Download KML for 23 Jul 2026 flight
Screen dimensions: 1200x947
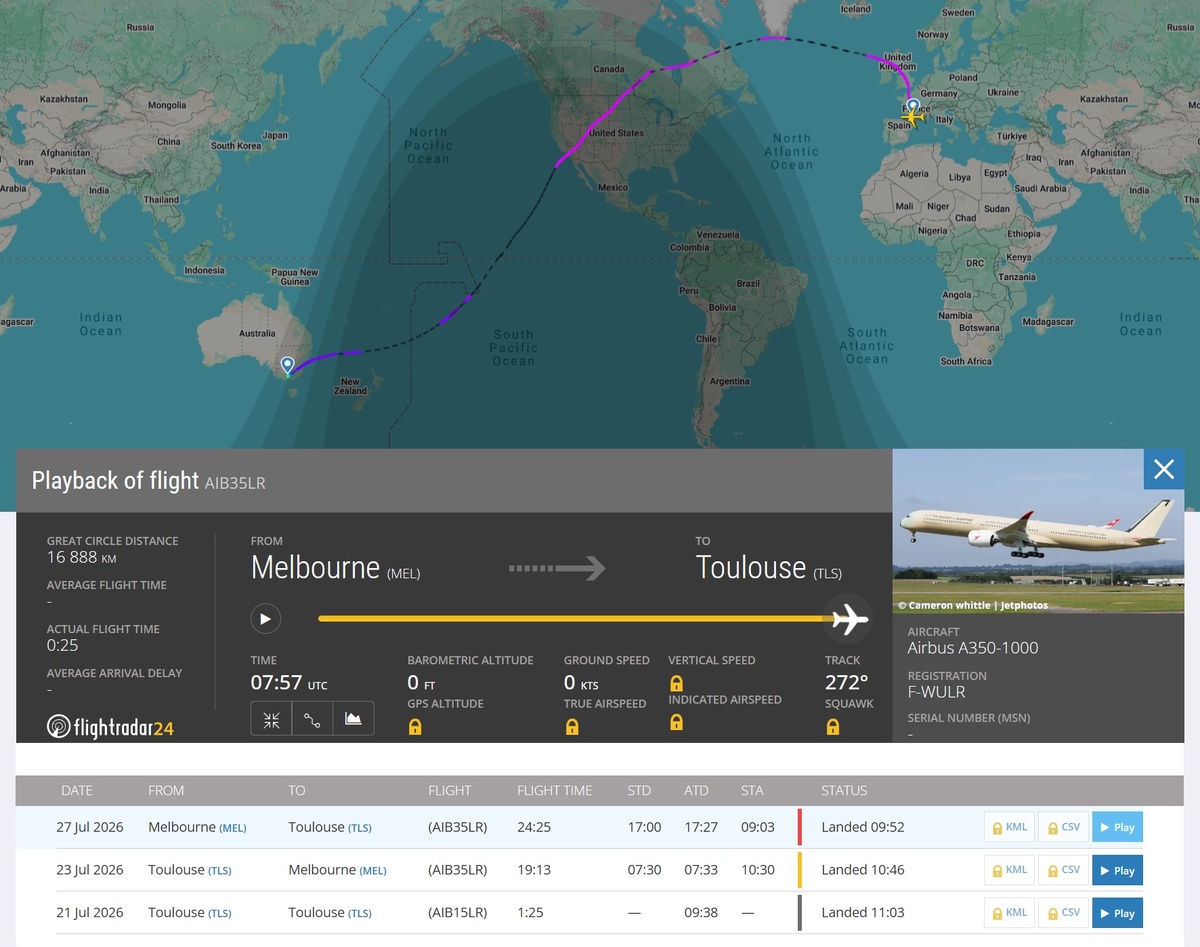click(x=1009, y=870)
